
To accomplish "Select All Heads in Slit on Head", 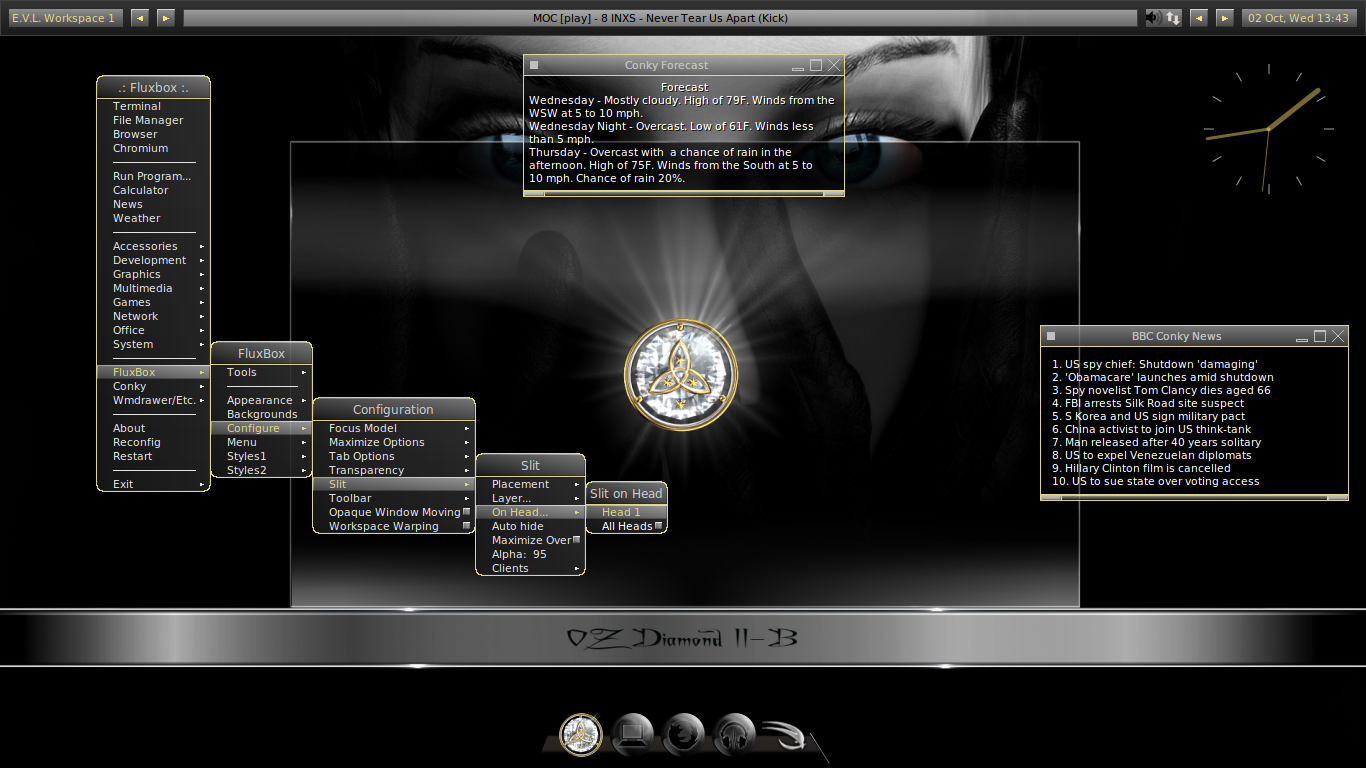I will pyautogui.click(x=626, y=526).
